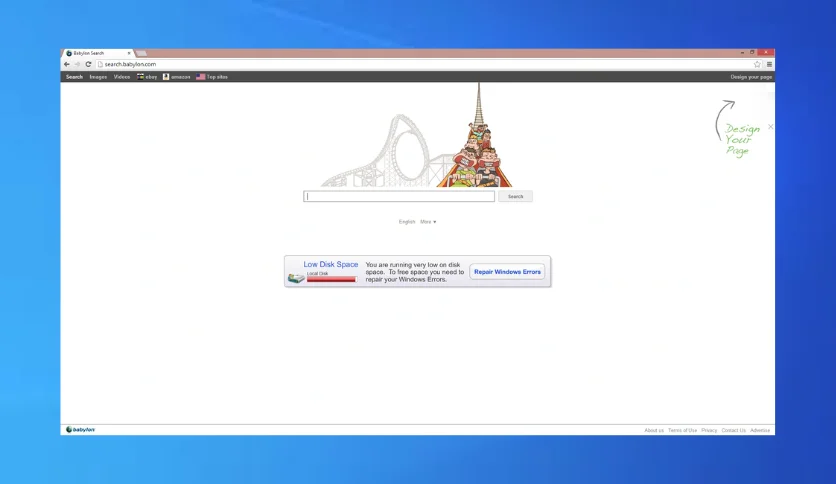Image resolution: width=836 pixels, height=484 pixels.
Task: Open the Chrome hamburger menu
Action: coord(769,64)
